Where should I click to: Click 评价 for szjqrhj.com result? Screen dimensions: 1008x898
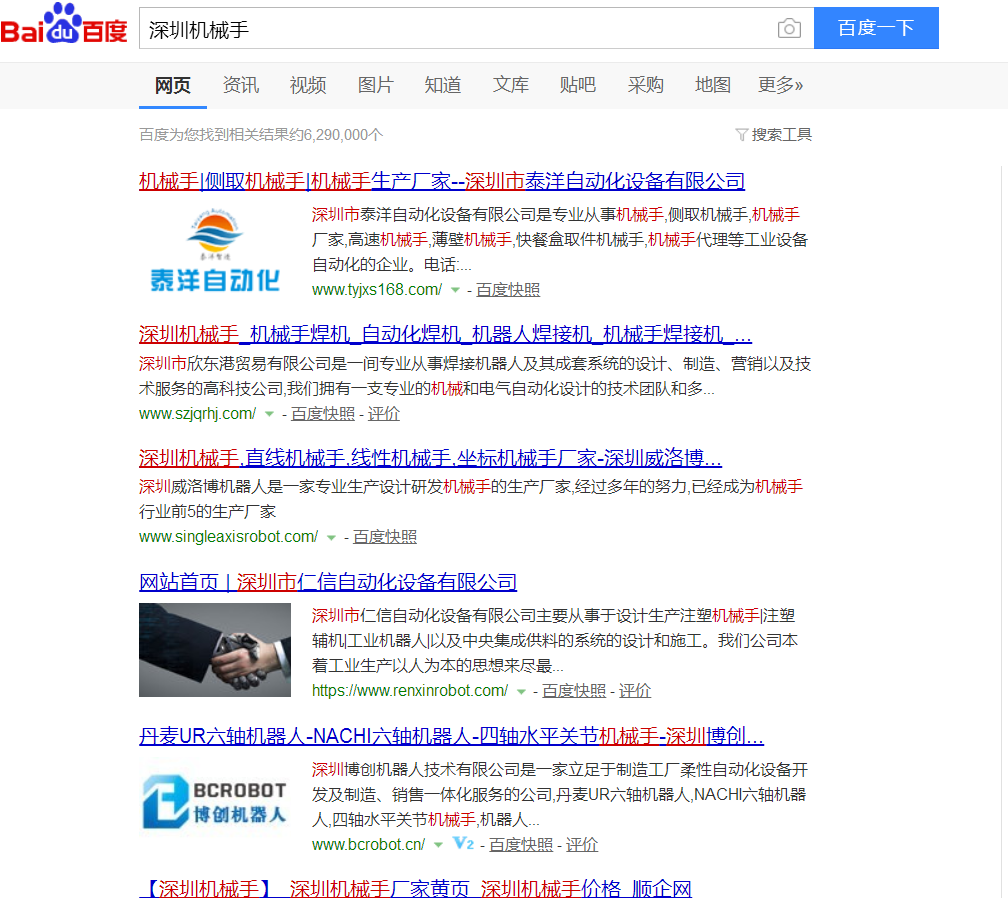pos(384,414)
